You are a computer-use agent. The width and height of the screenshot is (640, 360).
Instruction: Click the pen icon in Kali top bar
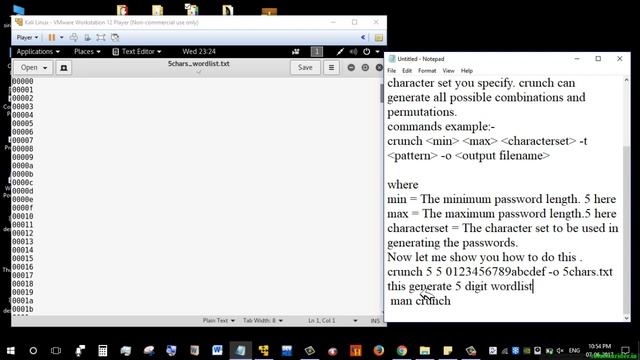[x=340, y=51]
